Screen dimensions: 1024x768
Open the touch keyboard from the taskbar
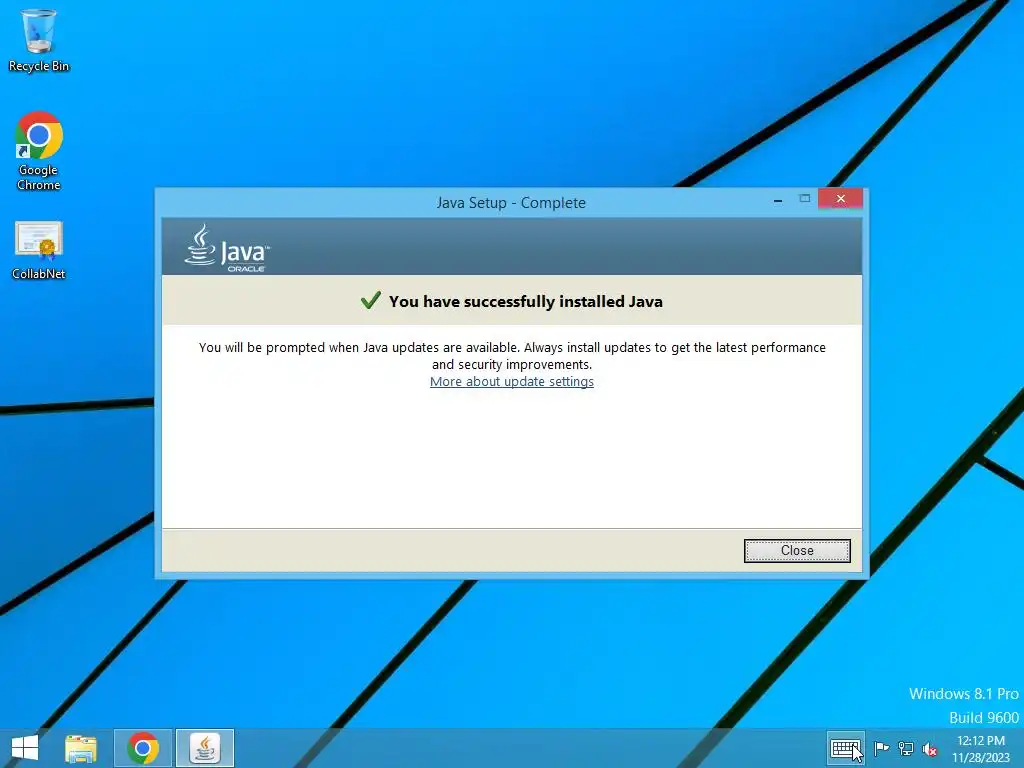(x=846, y=748)
